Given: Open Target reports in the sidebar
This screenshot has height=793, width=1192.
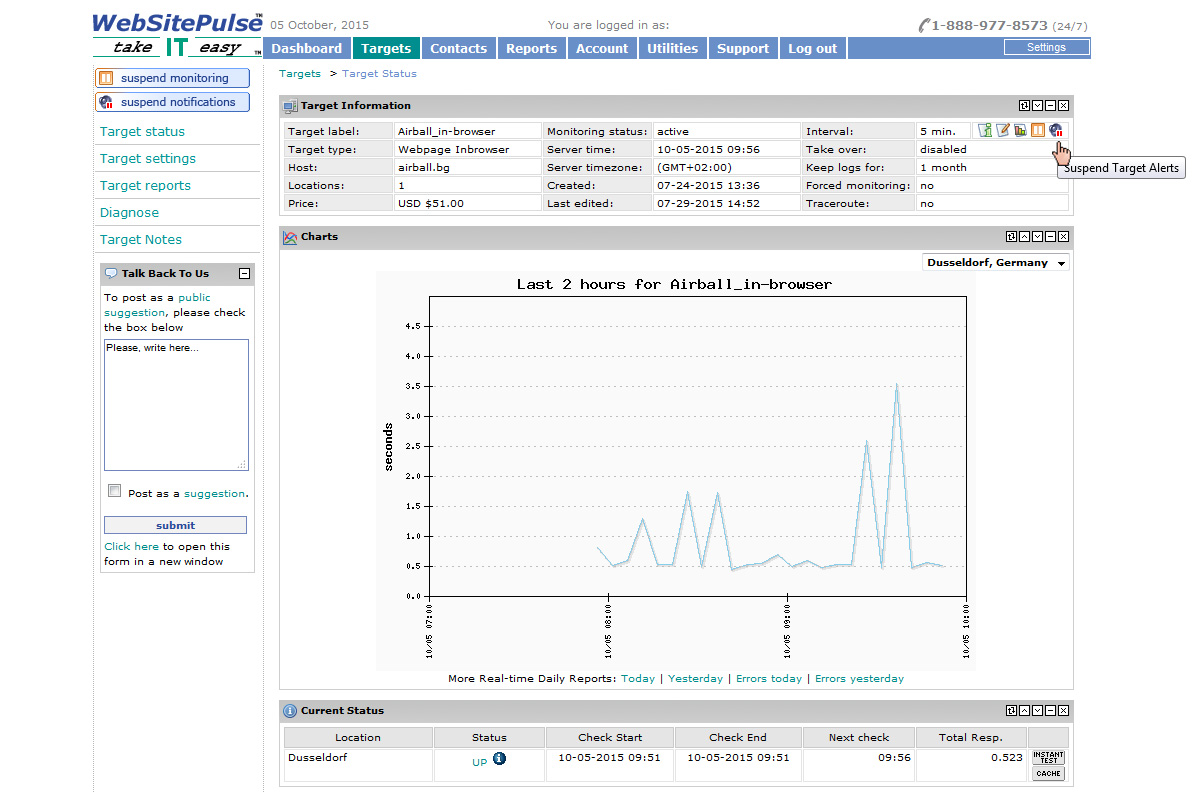Looking at the screenshot, I should coord(145,186).
